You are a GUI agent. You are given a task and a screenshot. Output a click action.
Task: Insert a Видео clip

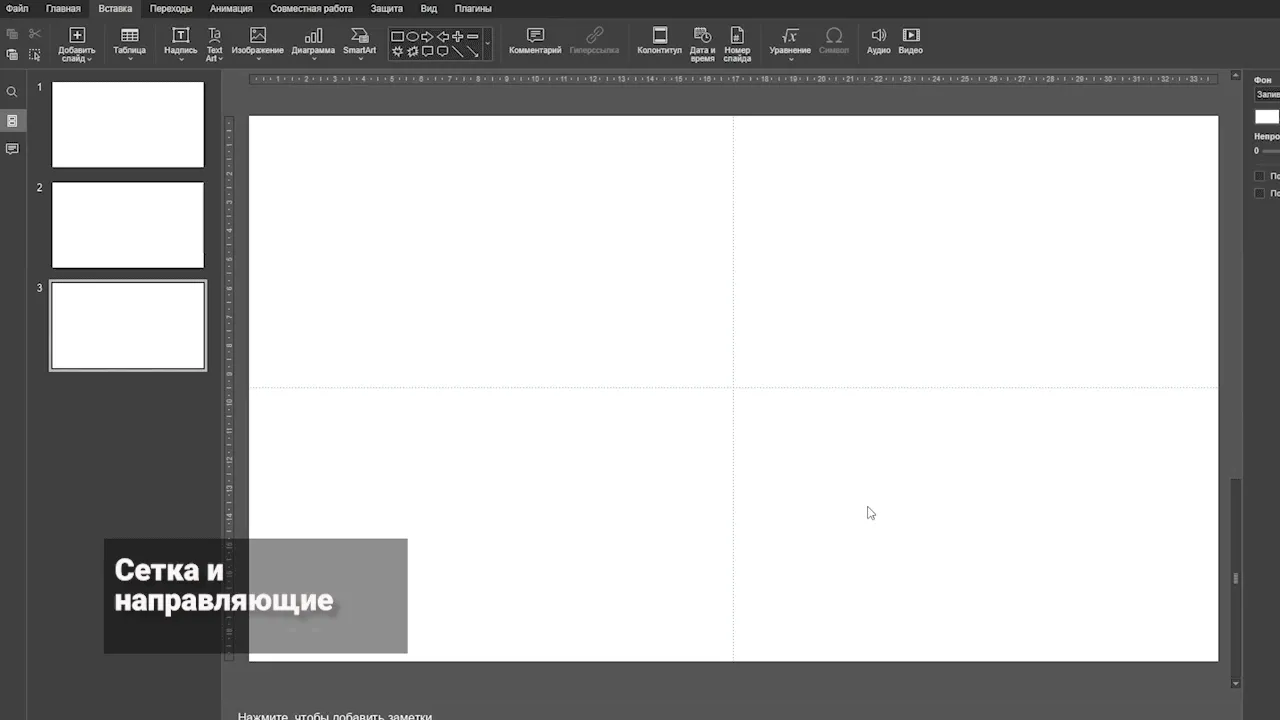(x=910, y=41)
